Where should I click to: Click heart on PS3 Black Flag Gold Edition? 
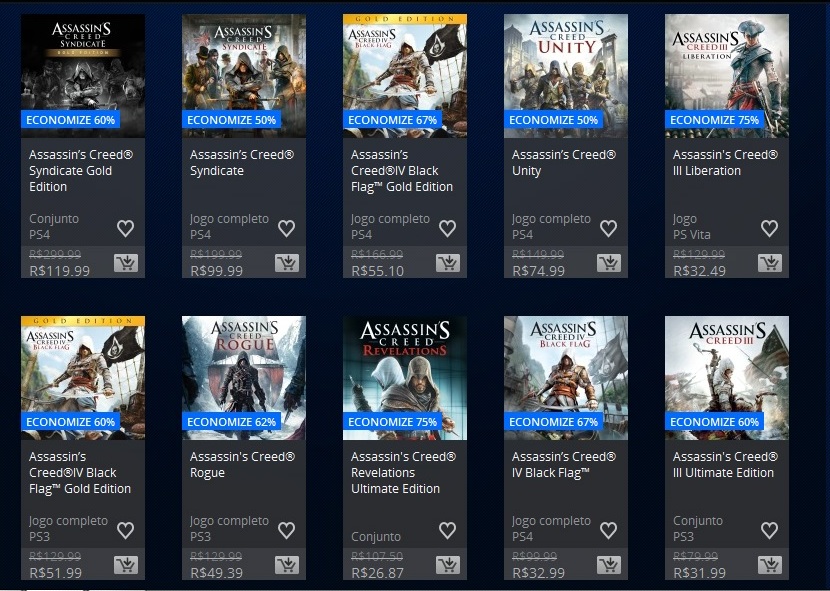pyautogui.click(x=125, y=530)
